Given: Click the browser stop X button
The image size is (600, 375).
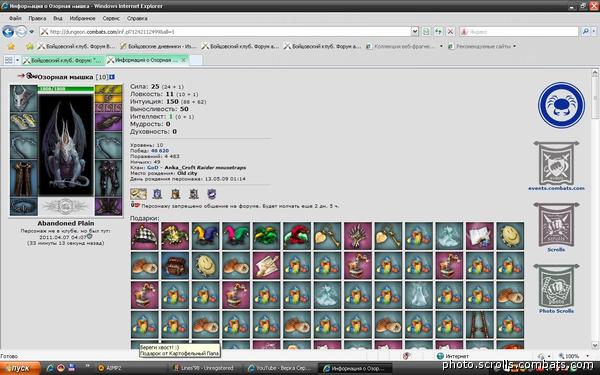Looking at the screenshot, I should point(450,32).
